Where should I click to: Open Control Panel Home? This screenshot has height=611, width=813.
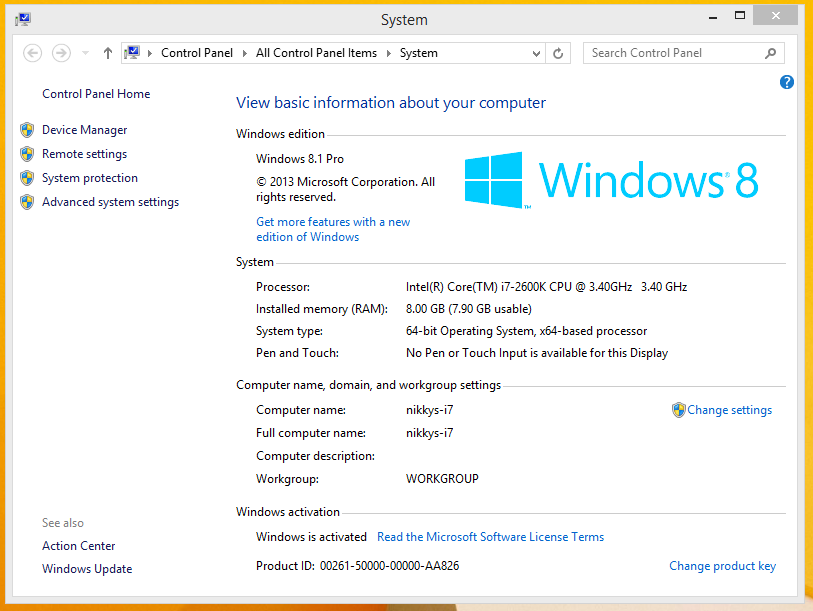pyautogui.click(x=96, y=94)
